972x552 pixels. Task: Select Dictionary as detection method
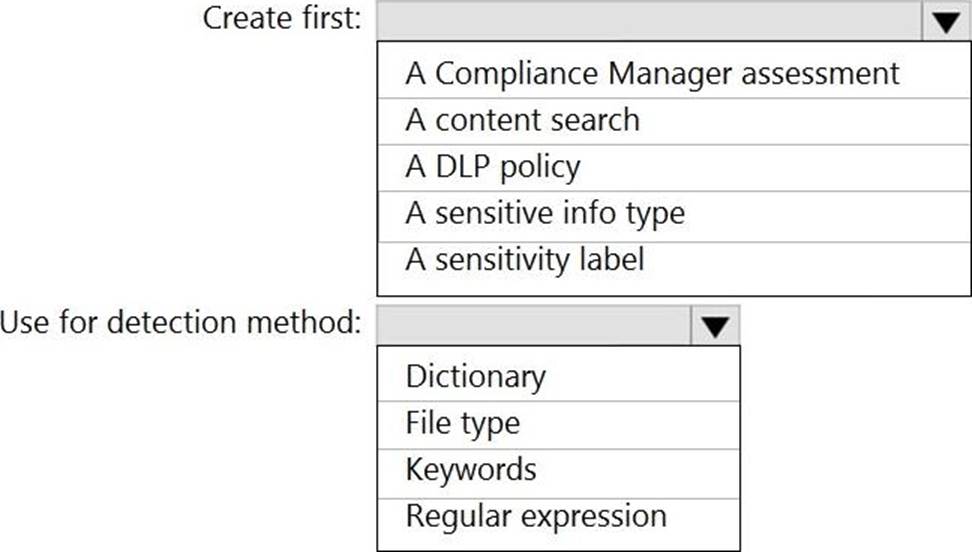click(476, 377)
